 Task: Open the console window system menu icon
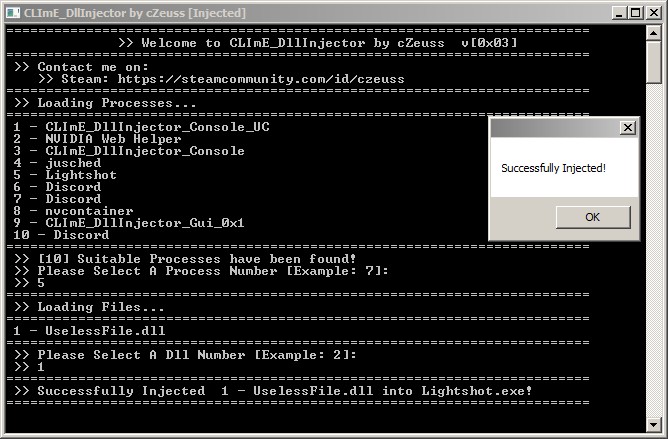tap(13, 13)
